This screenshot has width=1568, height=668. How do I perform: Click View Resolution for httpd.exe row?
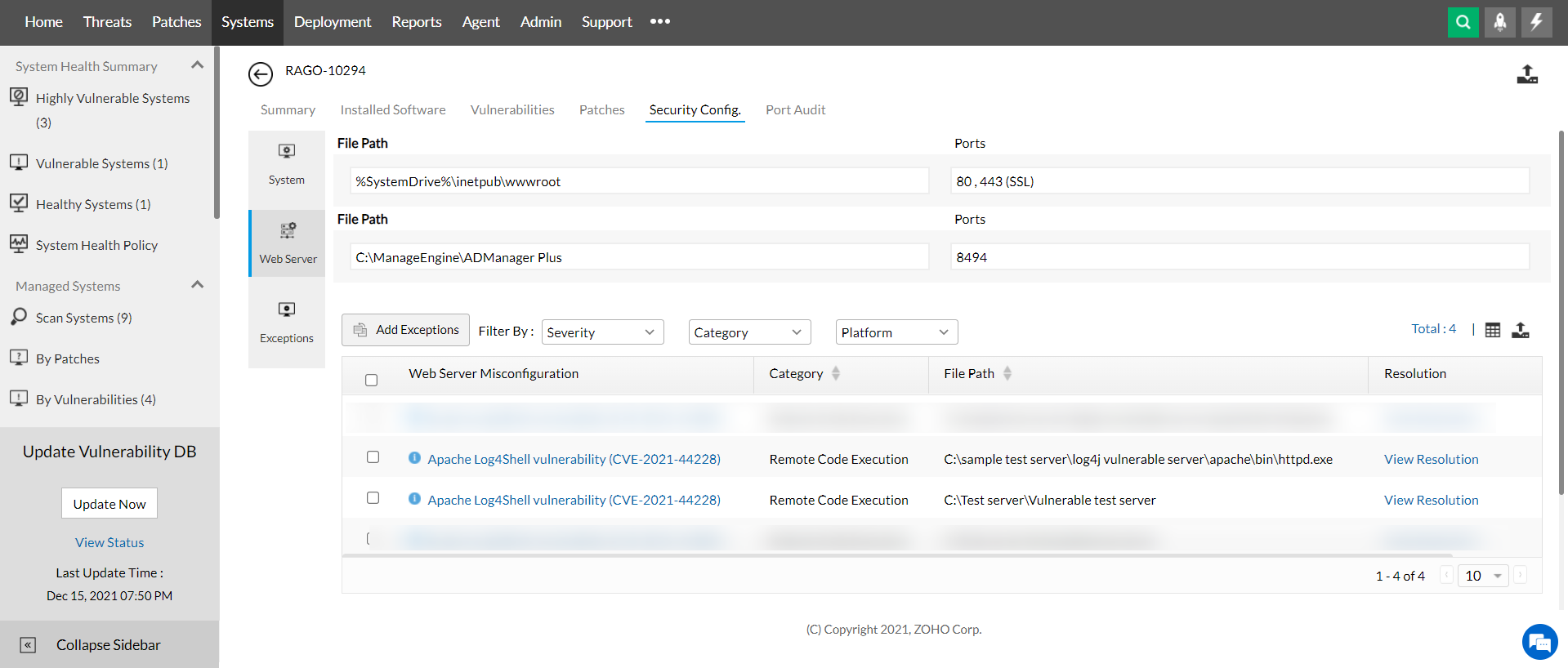1431,459
